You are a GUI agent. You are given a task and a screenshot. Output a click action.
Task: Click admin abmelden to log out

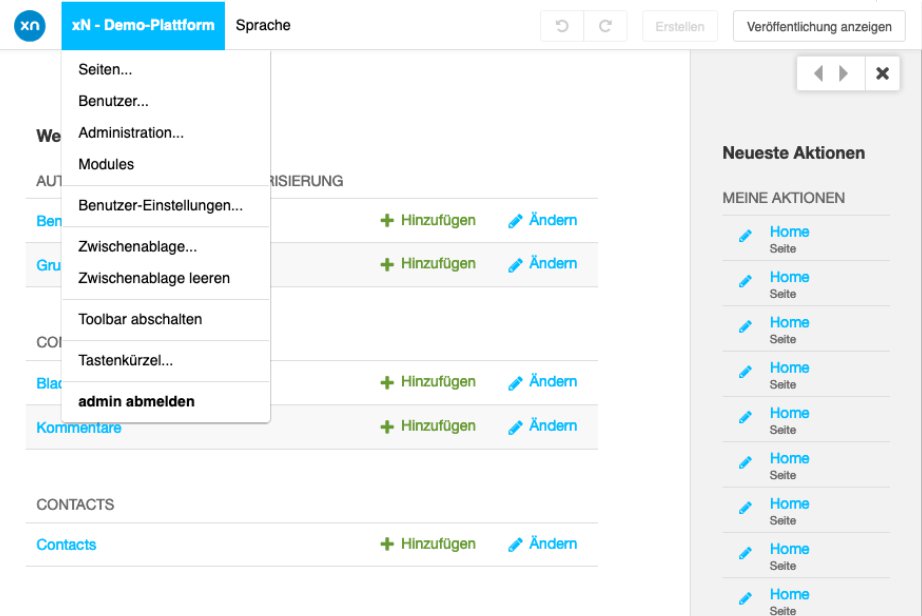(136, 401)
